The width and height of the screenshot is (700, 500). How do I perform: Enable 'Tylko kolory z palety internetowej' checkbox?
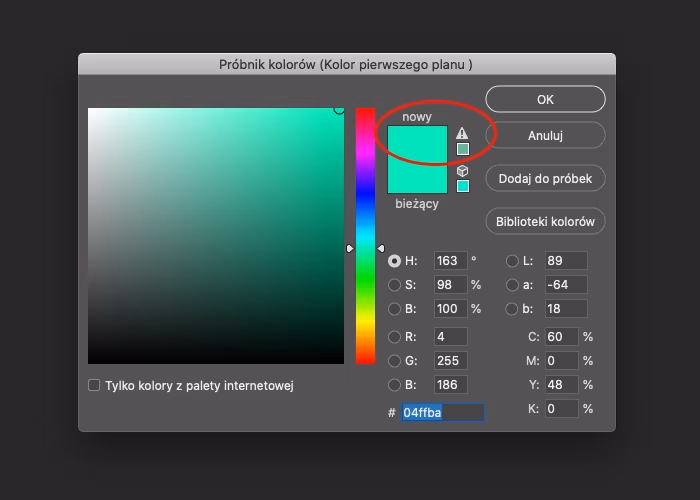coord(94,385)
